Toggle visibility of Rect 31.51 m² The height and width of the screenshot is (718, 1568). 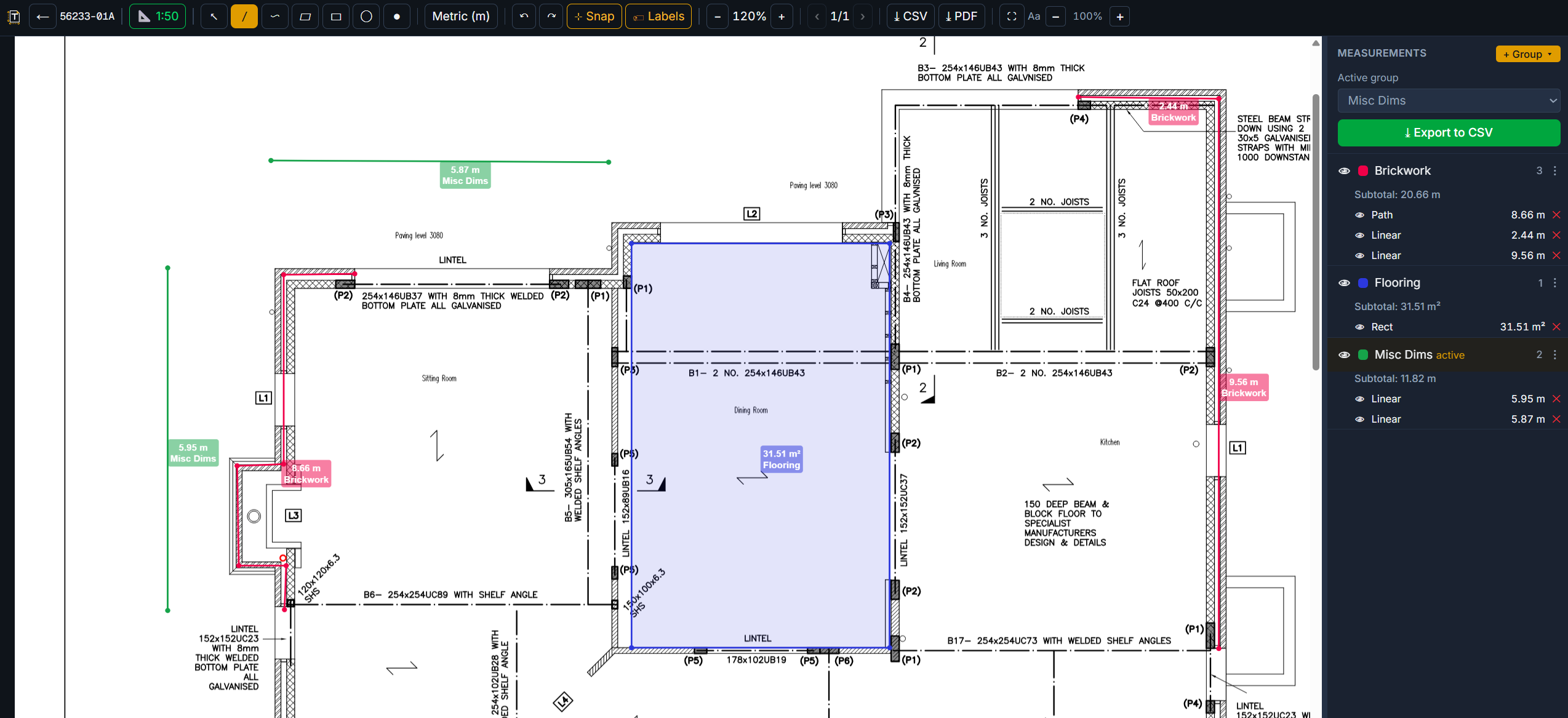(x=1360, y=327)
